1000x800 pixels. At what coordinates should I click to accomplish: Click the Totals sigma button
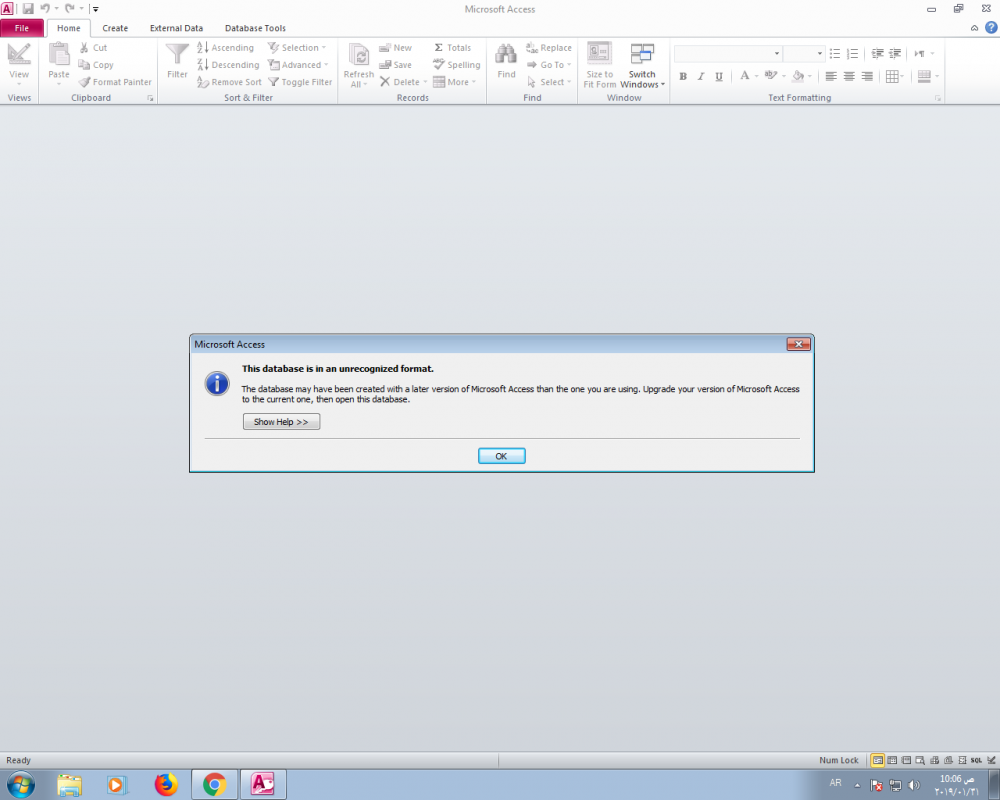[452, 48]
